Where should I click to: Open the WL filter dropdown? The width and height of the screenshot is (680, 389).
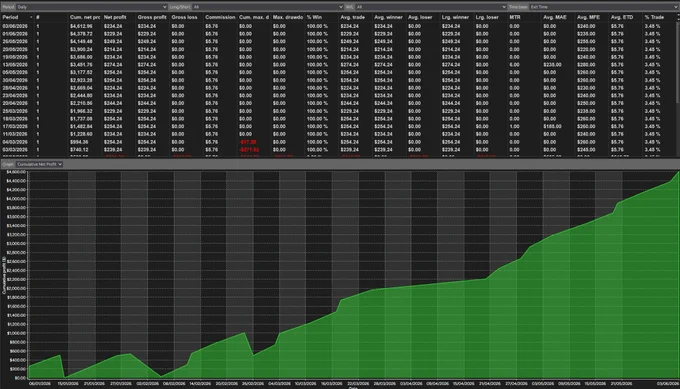coord(431,7)
